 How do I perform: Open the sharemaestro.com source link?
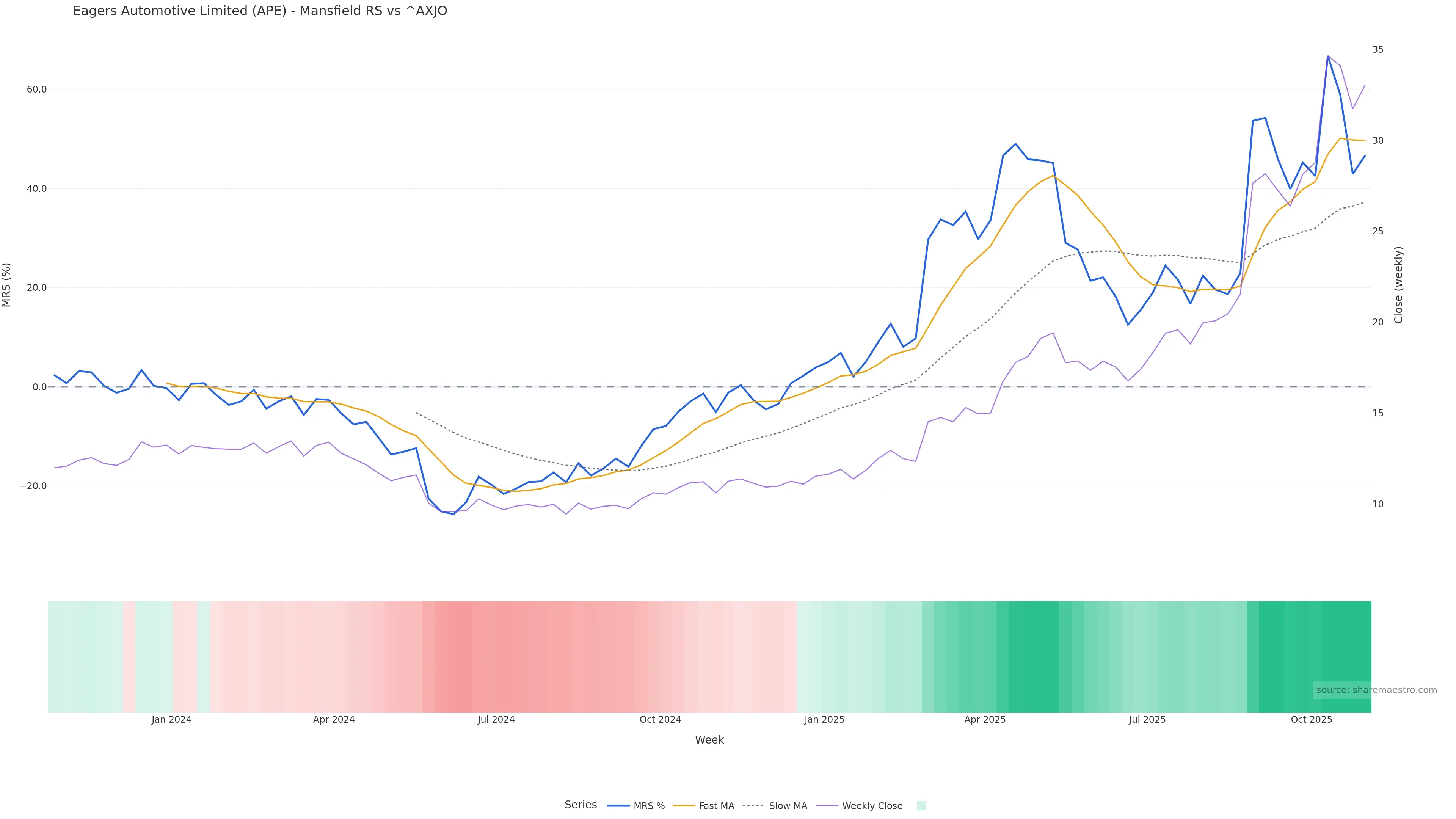(x=1376, y=690)
